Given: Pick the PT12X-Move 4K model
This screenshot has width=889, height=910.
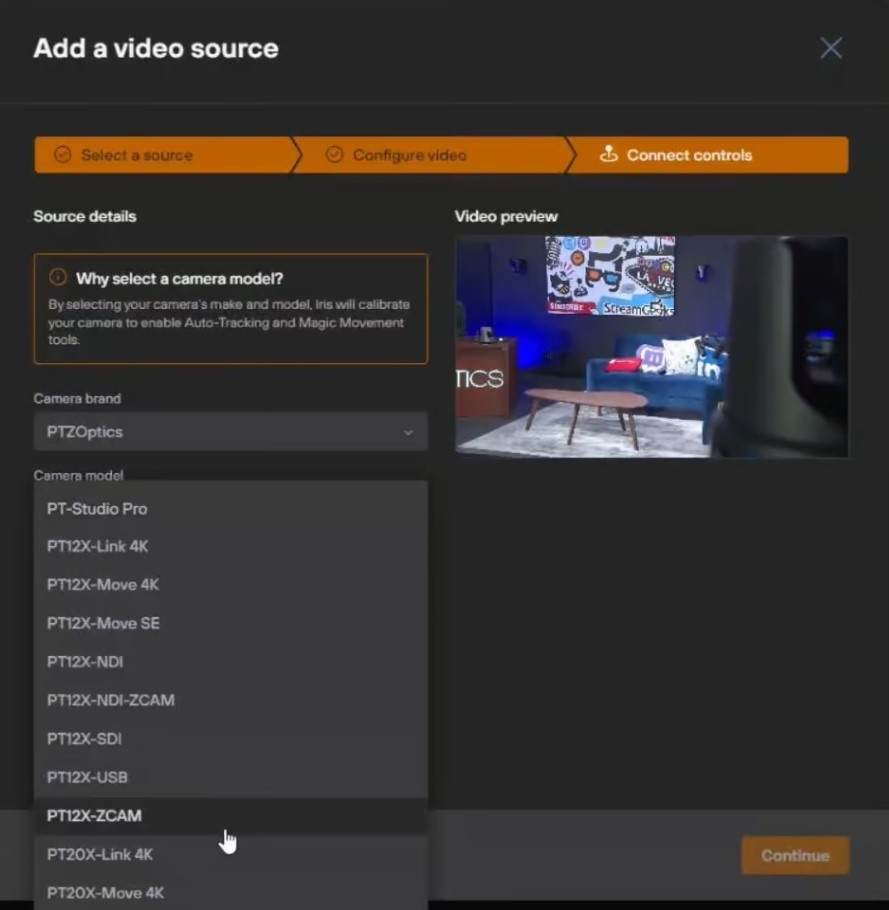Looking at the screenshot, I should click(103, 584).
